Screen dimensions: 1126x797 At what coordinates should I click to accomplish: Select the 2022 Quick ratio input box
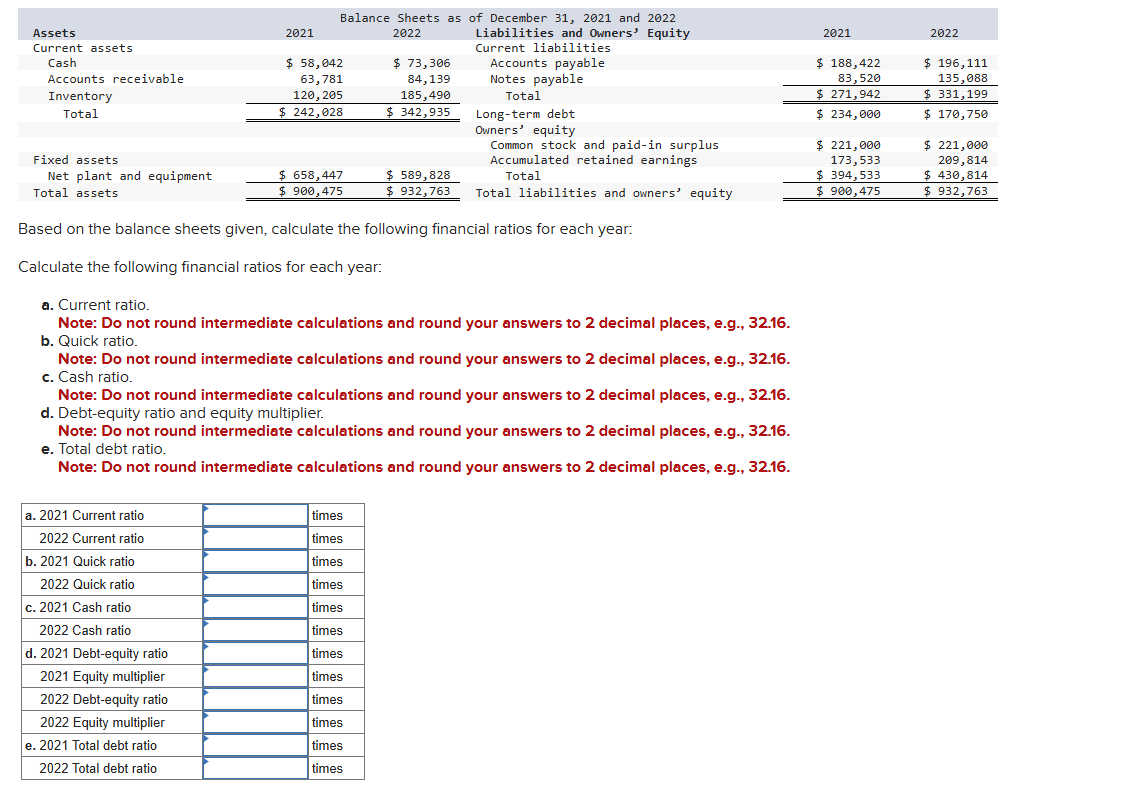click(x=255, y=584)
